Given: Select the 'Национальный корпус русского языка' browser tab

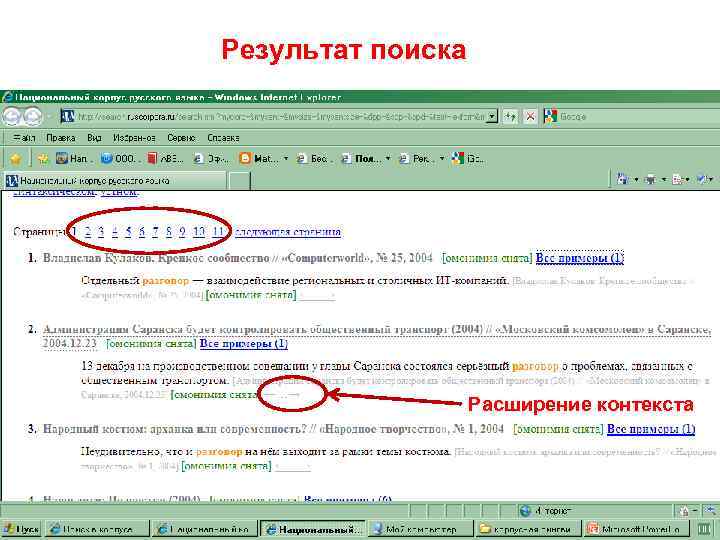Looking at the screenshot, I should point(114,180).
